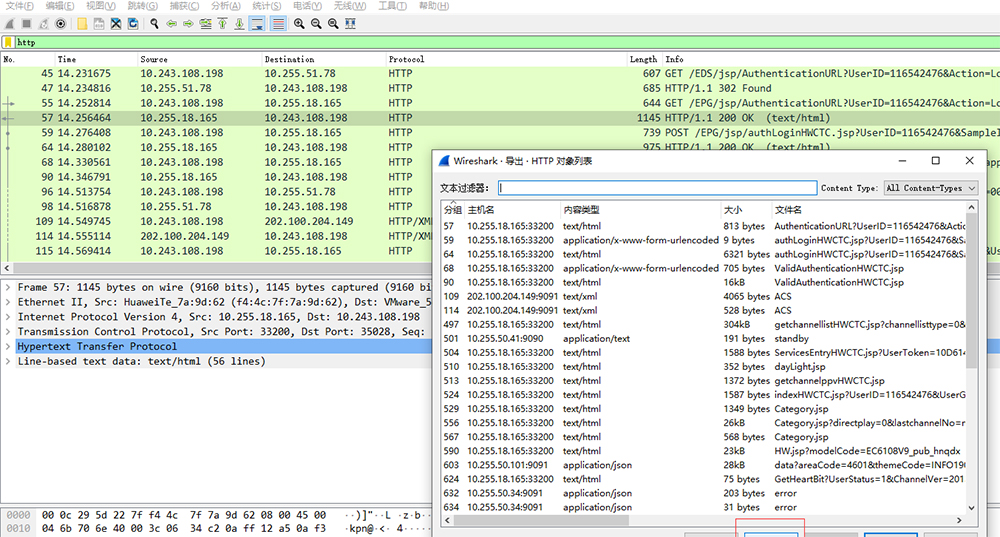1000x537 pixels.
Task: Click the 文本过滤器 text input field
Action: [657, 188]
